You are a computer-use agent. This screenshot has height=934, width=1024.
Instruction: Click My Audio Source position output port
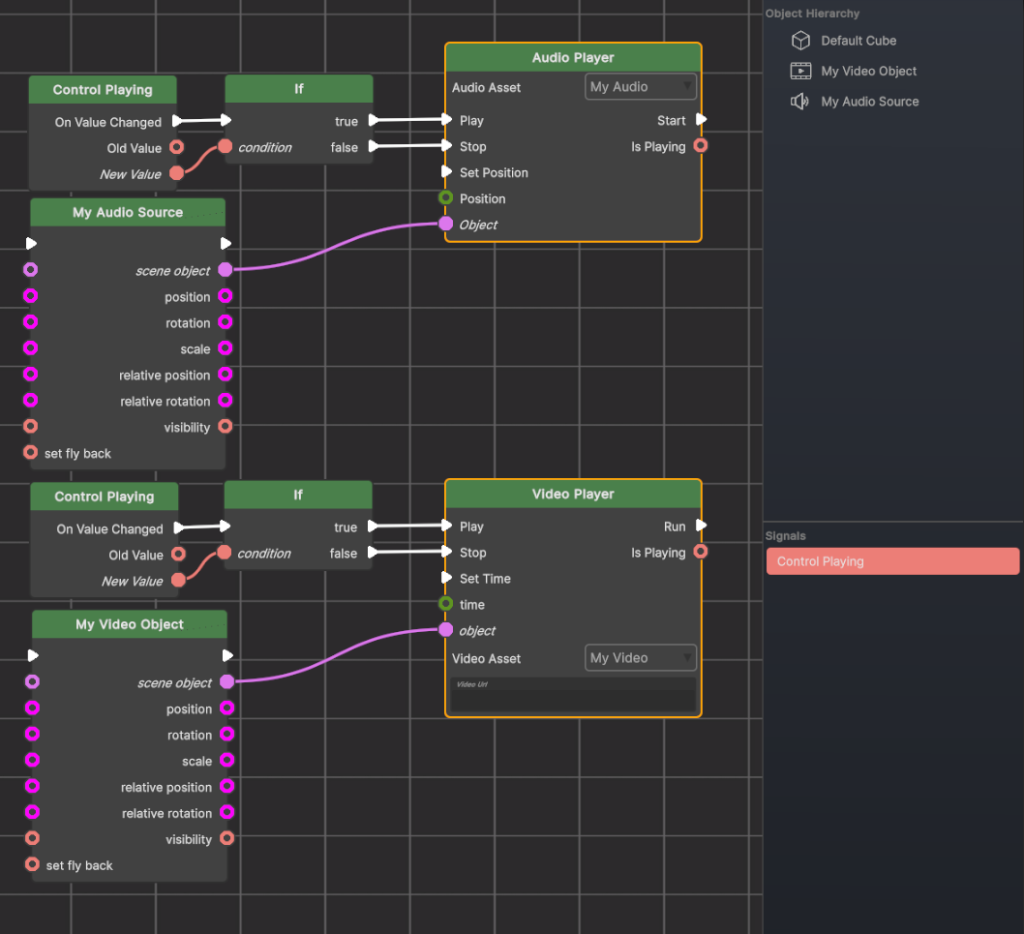(x=225, y=296)
